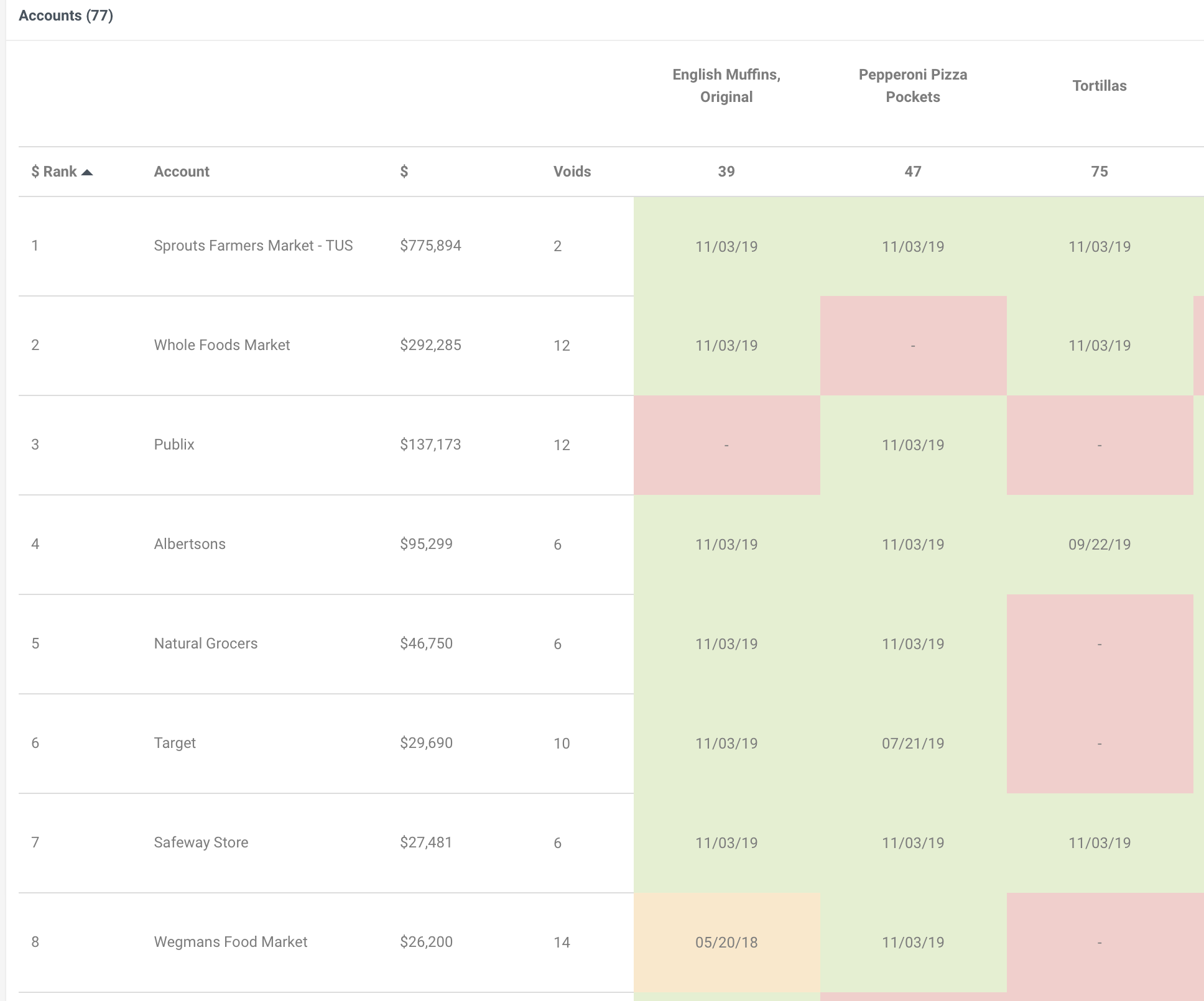The height and width of the screenshot is (1001, 1204).
Task: Click Sprouts English Muffins 11/03/19 cell
Action: [726, 246]
